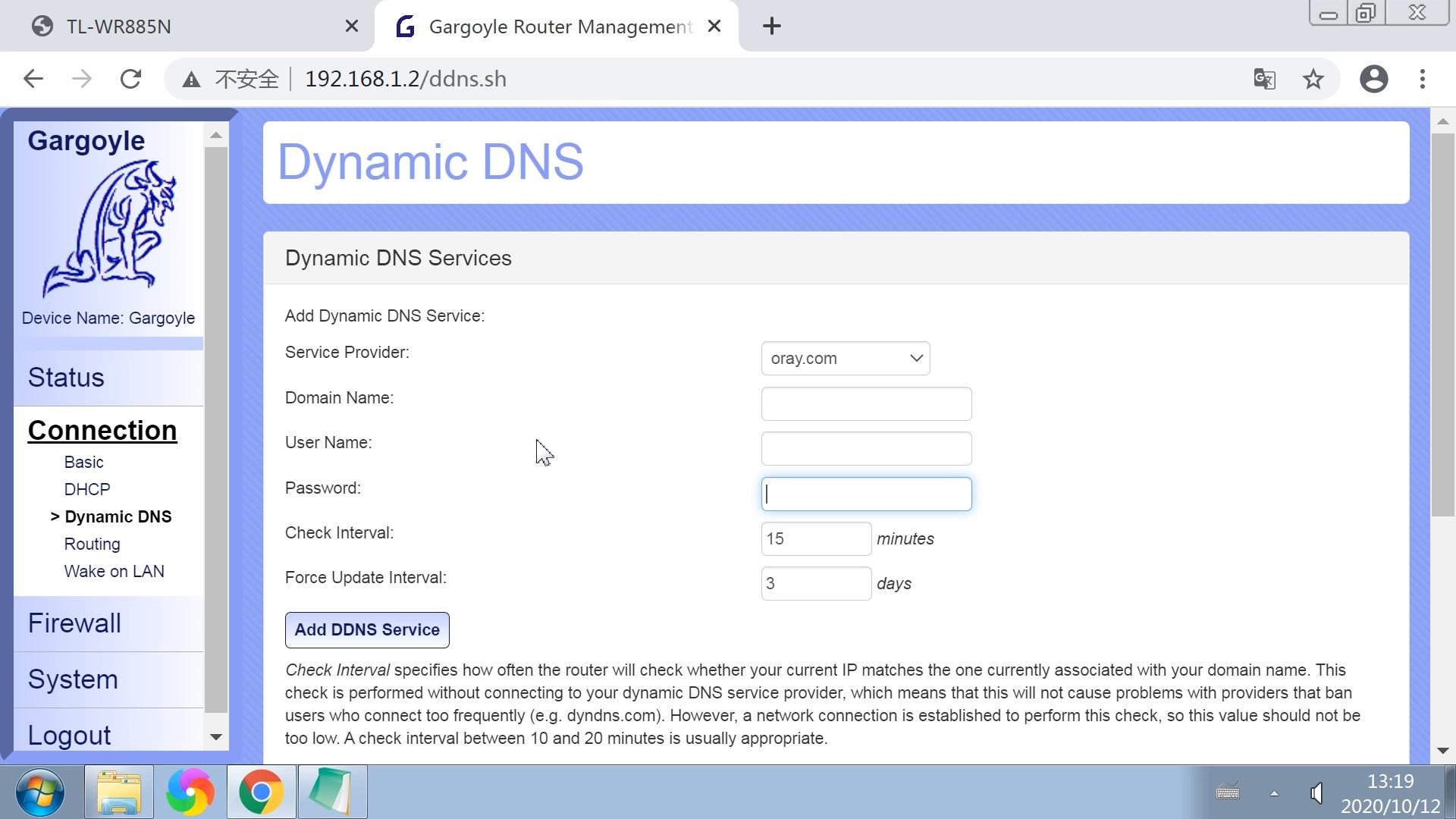Open File Explorer from taskbar
Screen dimensions: 1456x819
(119, 792)
